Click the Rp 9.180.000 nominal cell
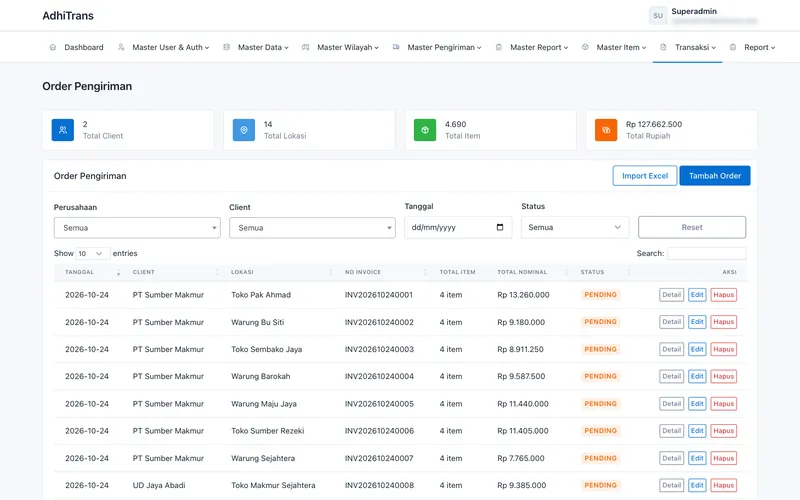 [x=521, y=322]
